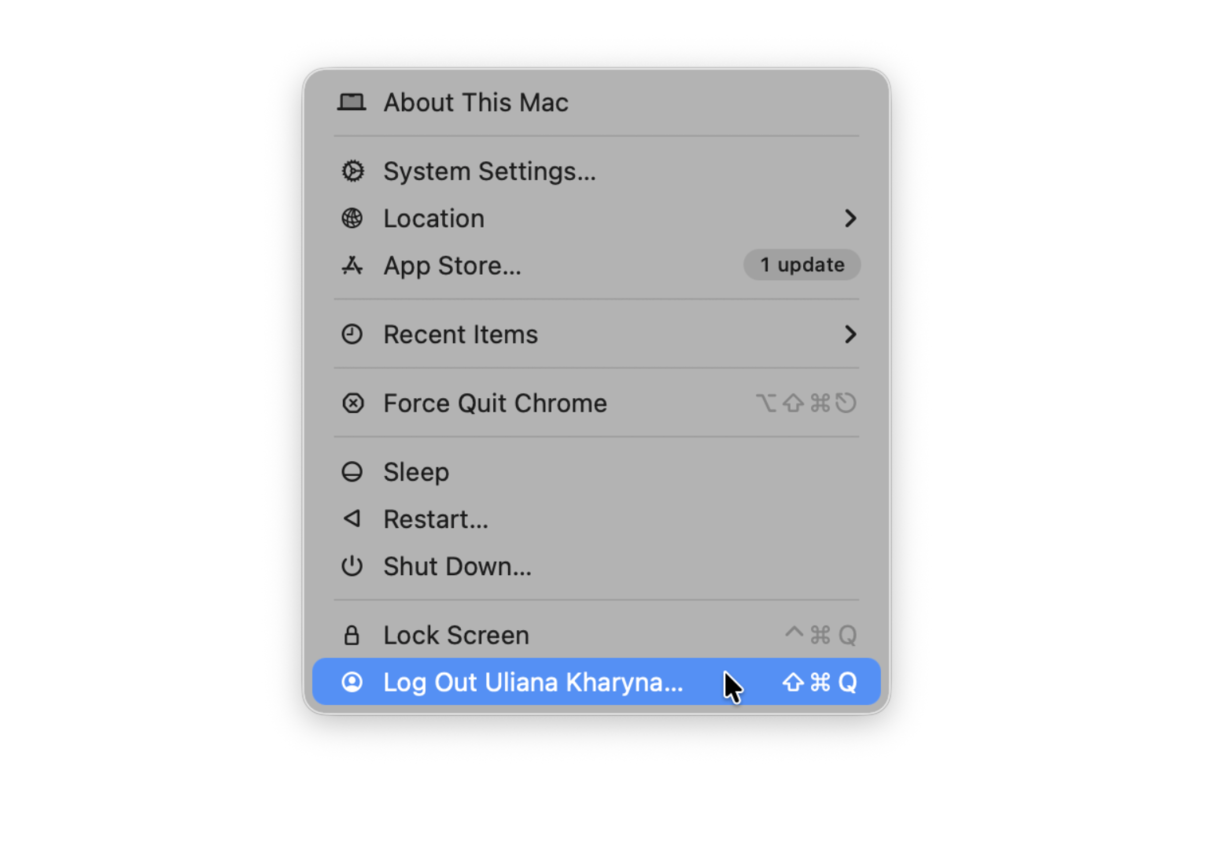Click the user icon next to Log Out
Viewport: 1216px width, 845px height.
pyautogui.click(x=353, y=682)
